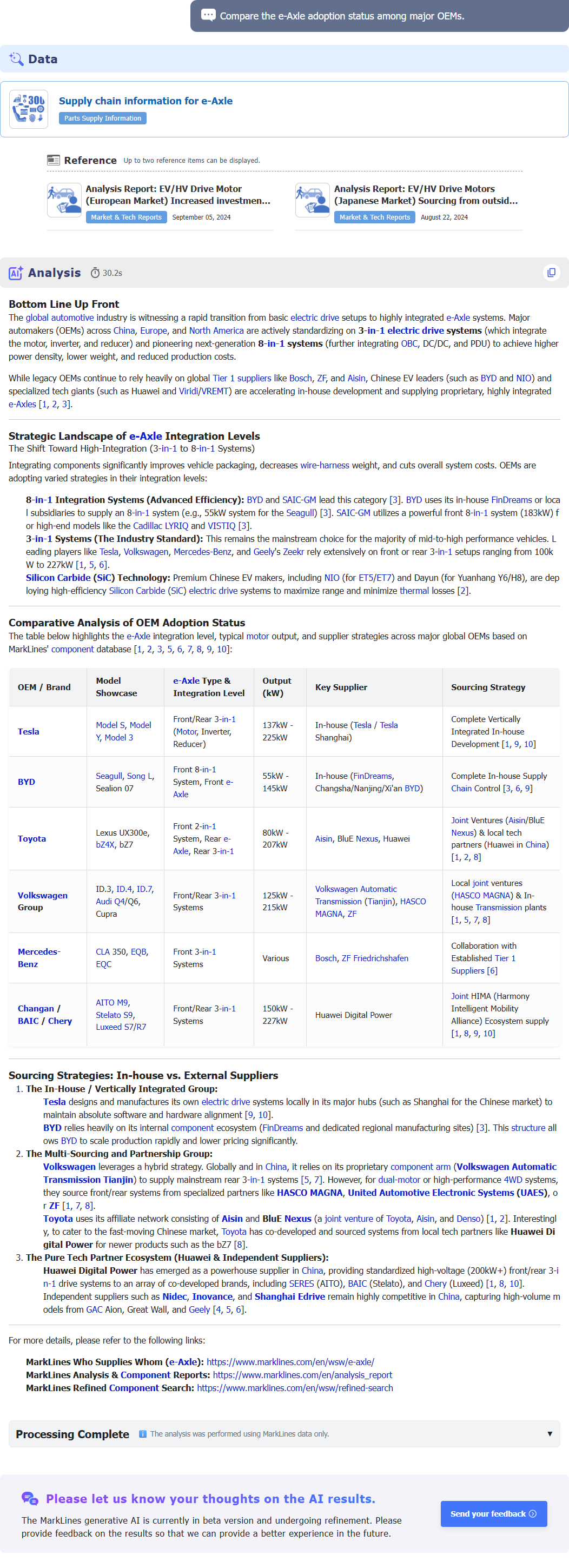Click the Cadillac LYRIQ link
This screenshot has width=569, height=1568.
(161, 525)
